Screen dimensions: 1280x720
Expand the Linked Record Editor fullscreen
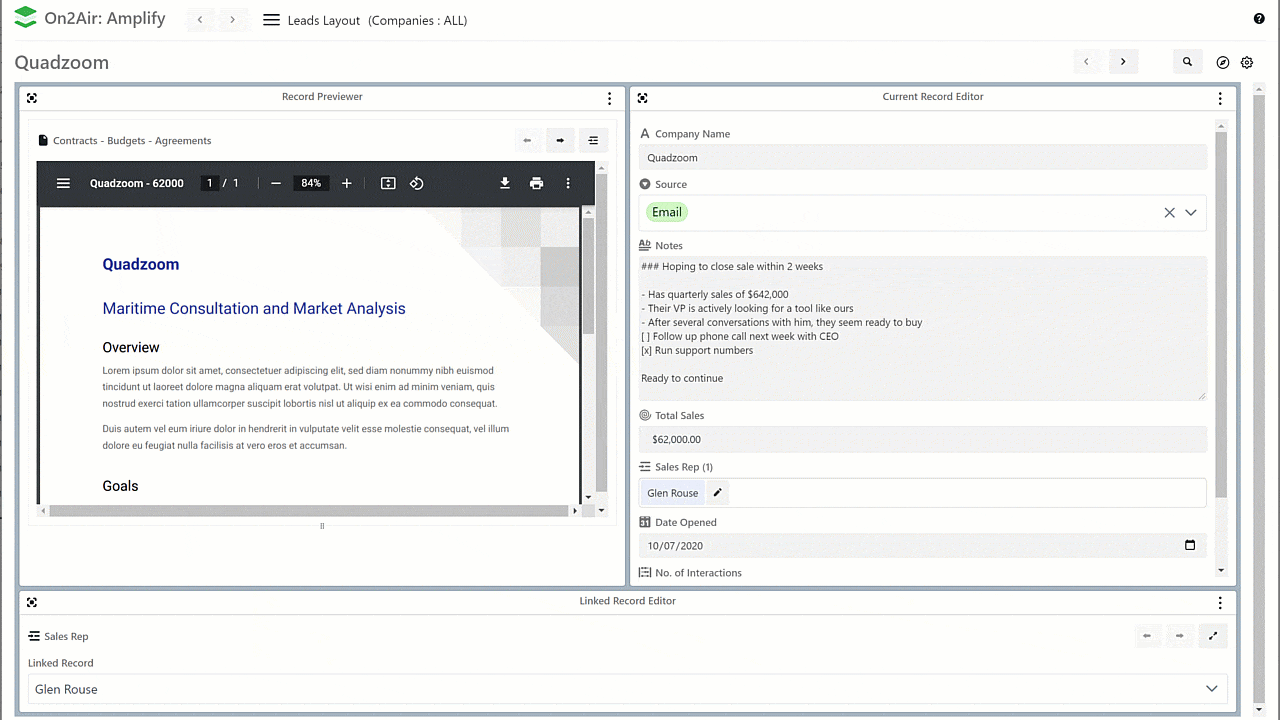click(x=1213, y=636)
